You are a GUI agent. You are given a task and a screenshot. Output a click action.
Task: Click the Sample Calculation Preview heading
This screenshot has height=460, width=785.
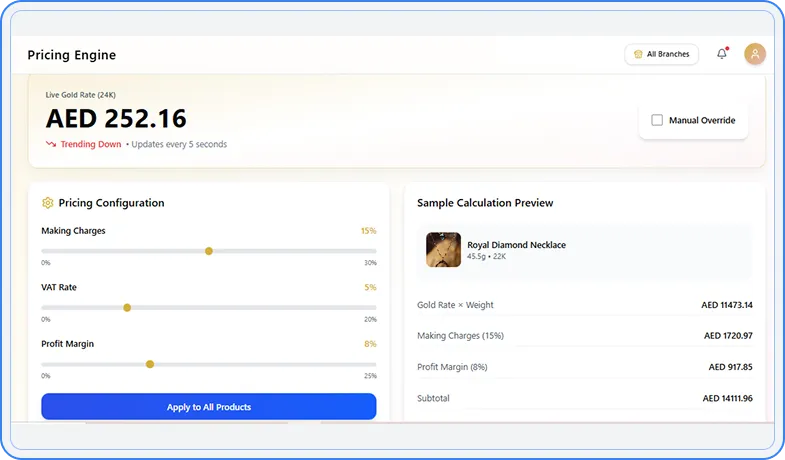[485, 203]
